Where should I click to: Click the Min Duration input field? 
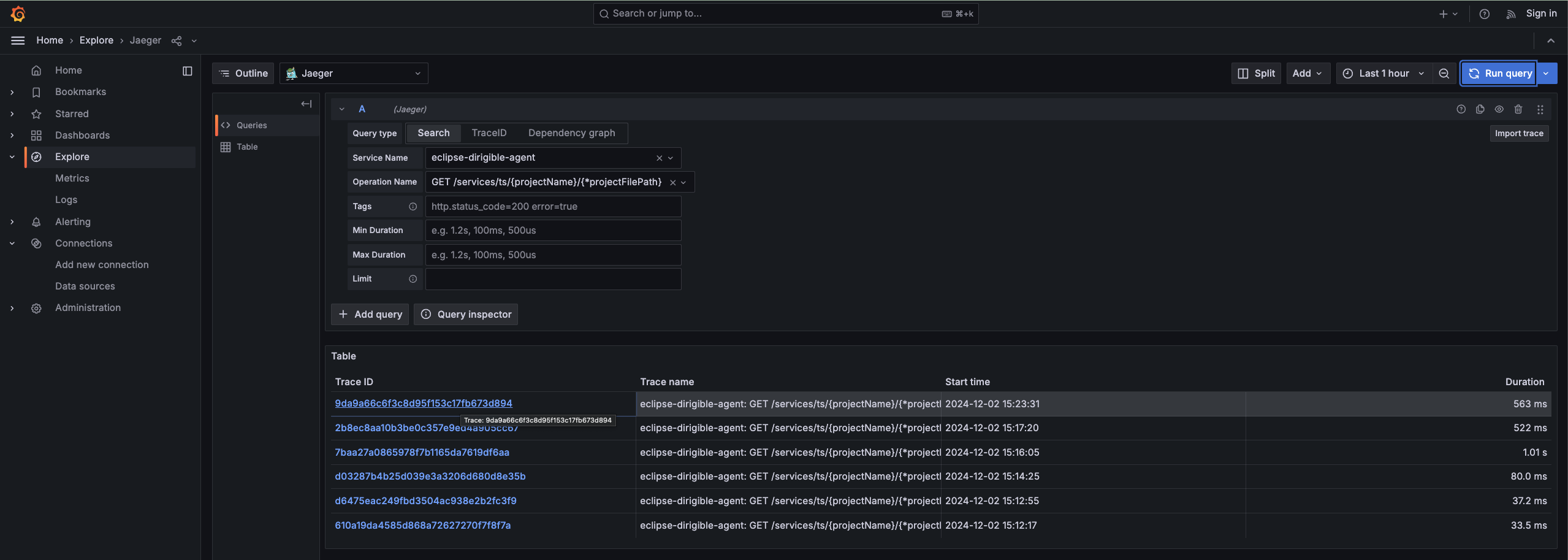(554, 231)
